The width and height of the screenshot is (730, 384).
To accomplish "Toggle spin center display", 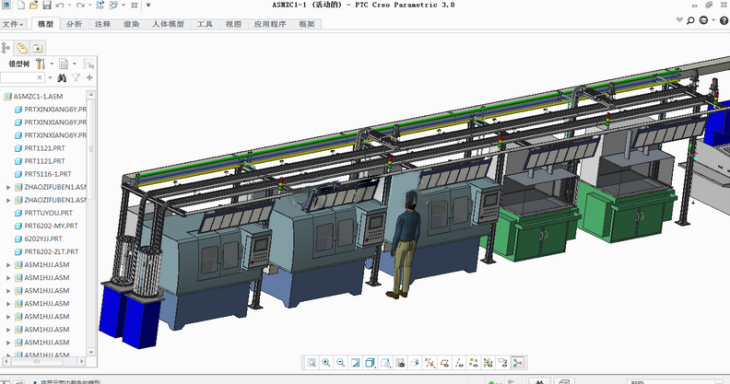I will coord(517,363).
